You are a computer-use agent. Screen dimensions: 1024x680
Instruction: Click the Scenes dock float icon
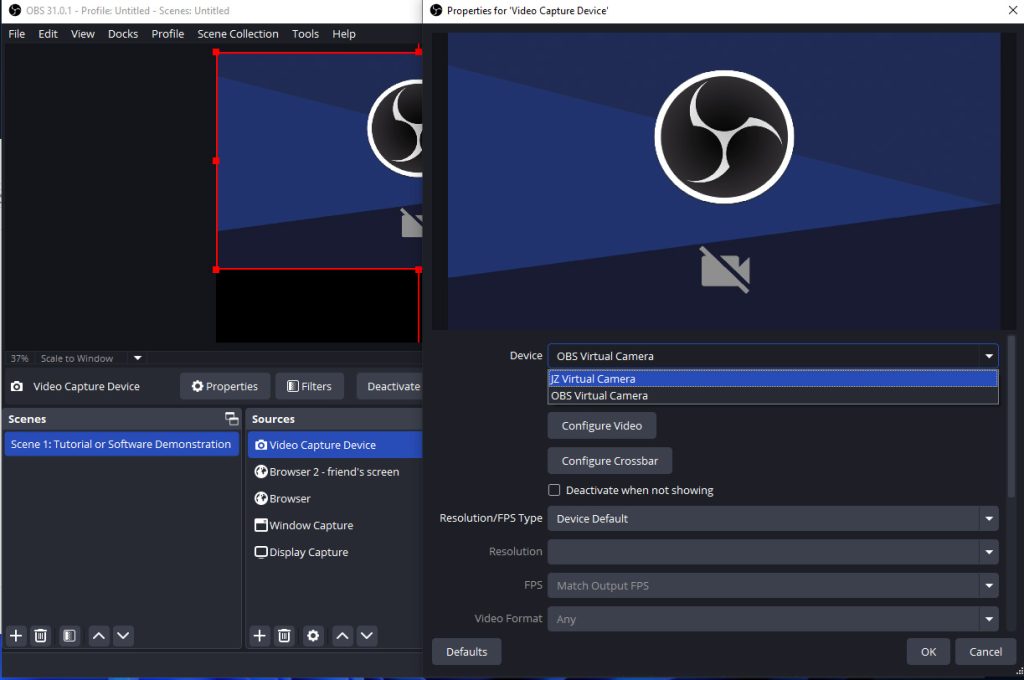tap(231, 419)
